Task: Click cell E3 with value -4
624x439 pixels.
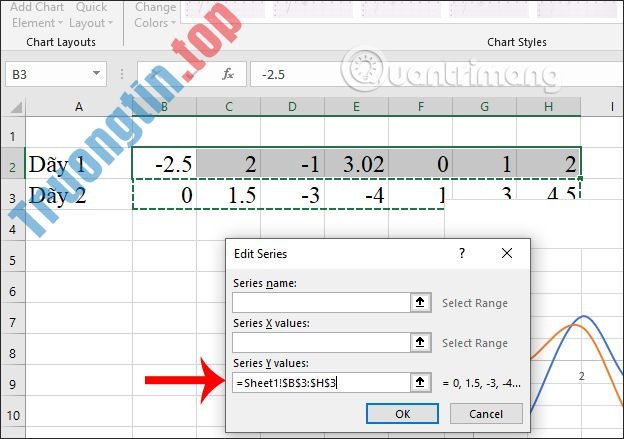Action: click(x=357, y=195)
